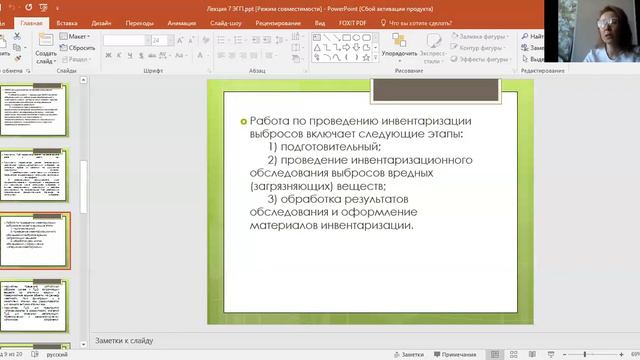
Task: Select the oval shape in the shapes gallery
Action: (x=356, y=38)
